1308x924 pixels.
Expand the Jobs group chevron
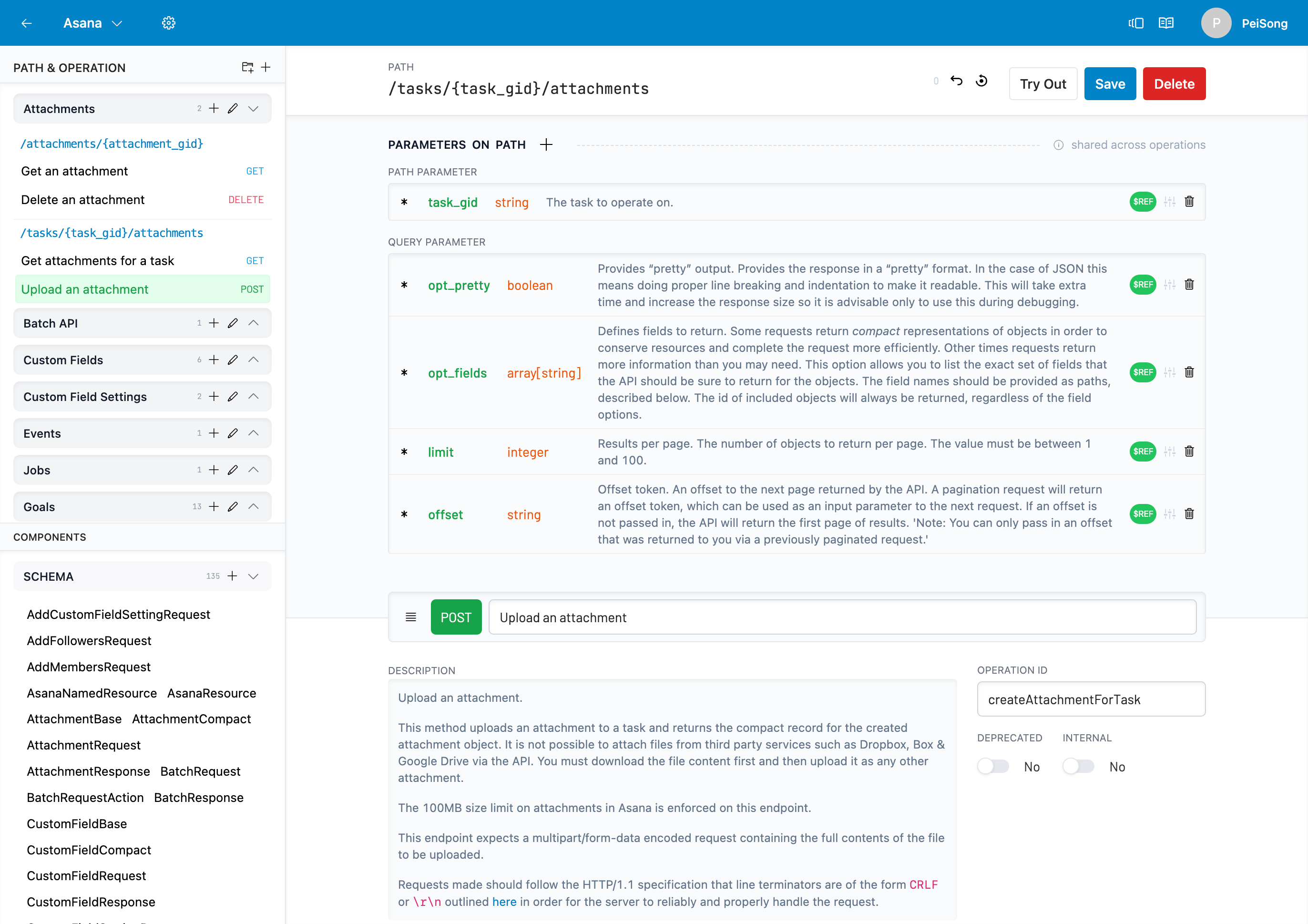(254, 470)
